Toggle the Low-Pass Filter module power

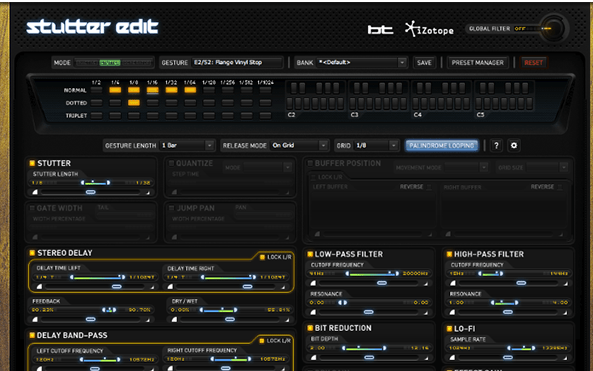(310, 254)
